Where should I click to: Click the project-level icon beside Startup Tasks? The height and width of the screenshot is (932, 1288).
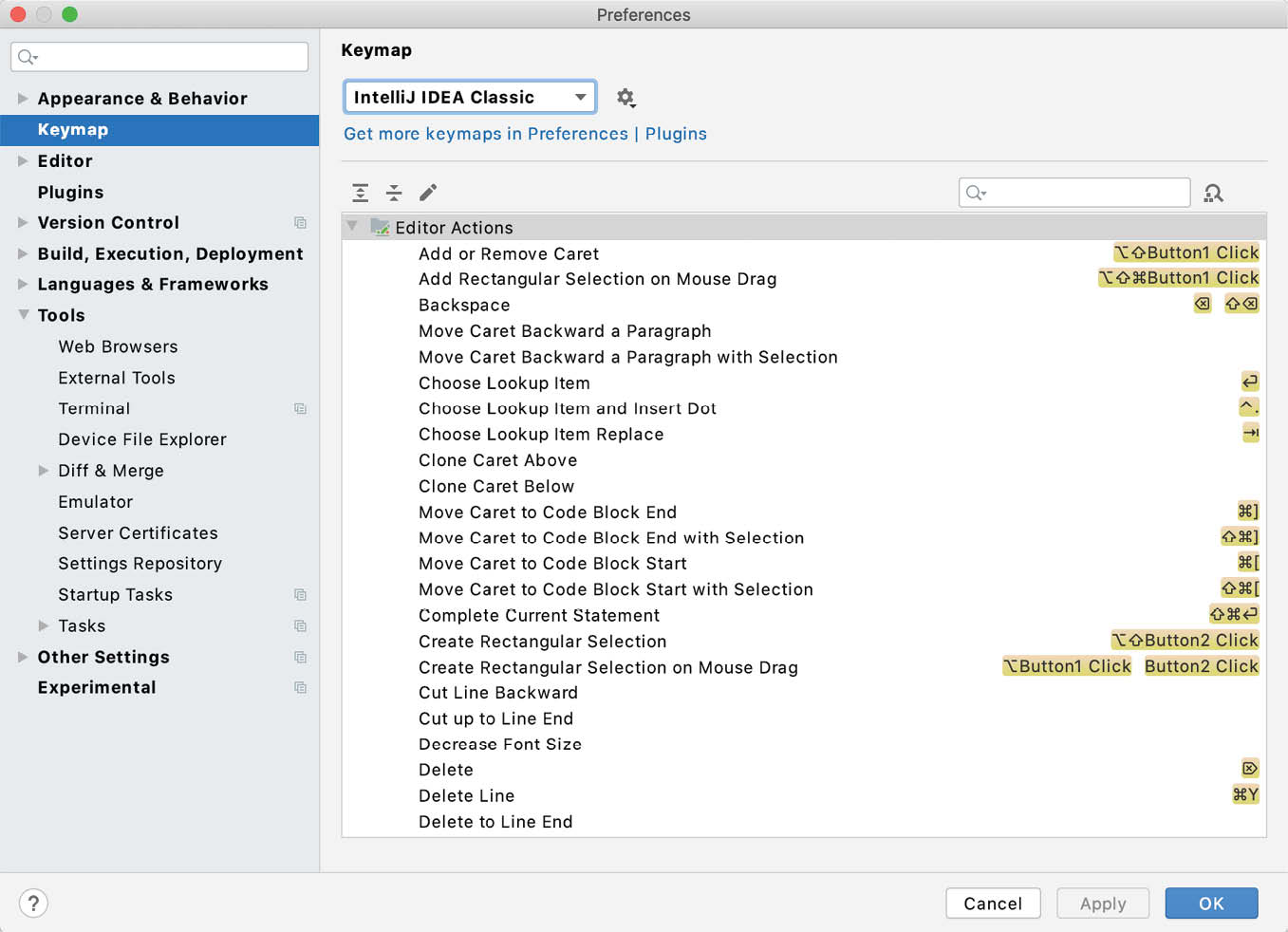[x=300, y=594]
